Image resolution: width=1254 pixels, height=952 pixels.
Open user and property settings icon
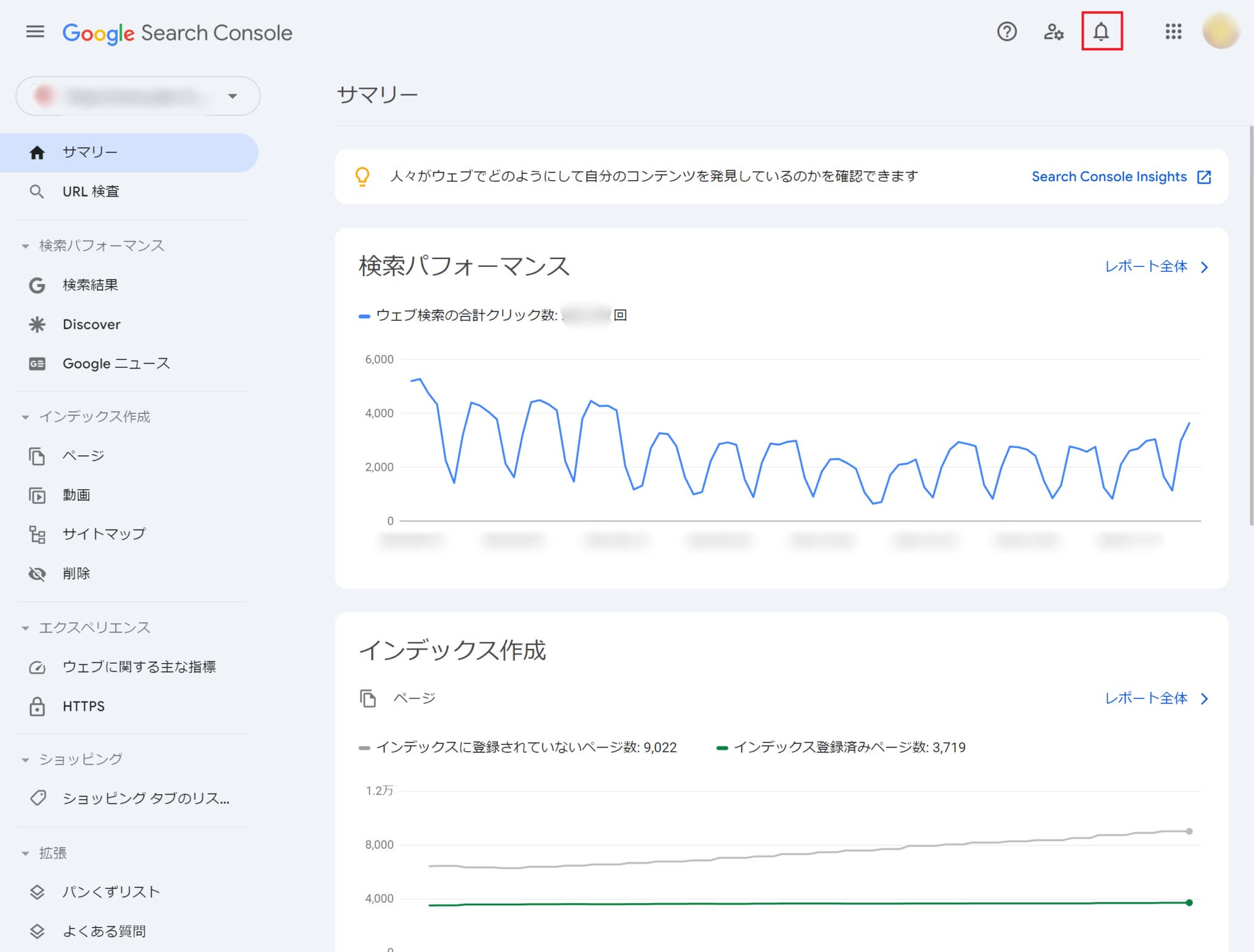(x=1053, y=31)
